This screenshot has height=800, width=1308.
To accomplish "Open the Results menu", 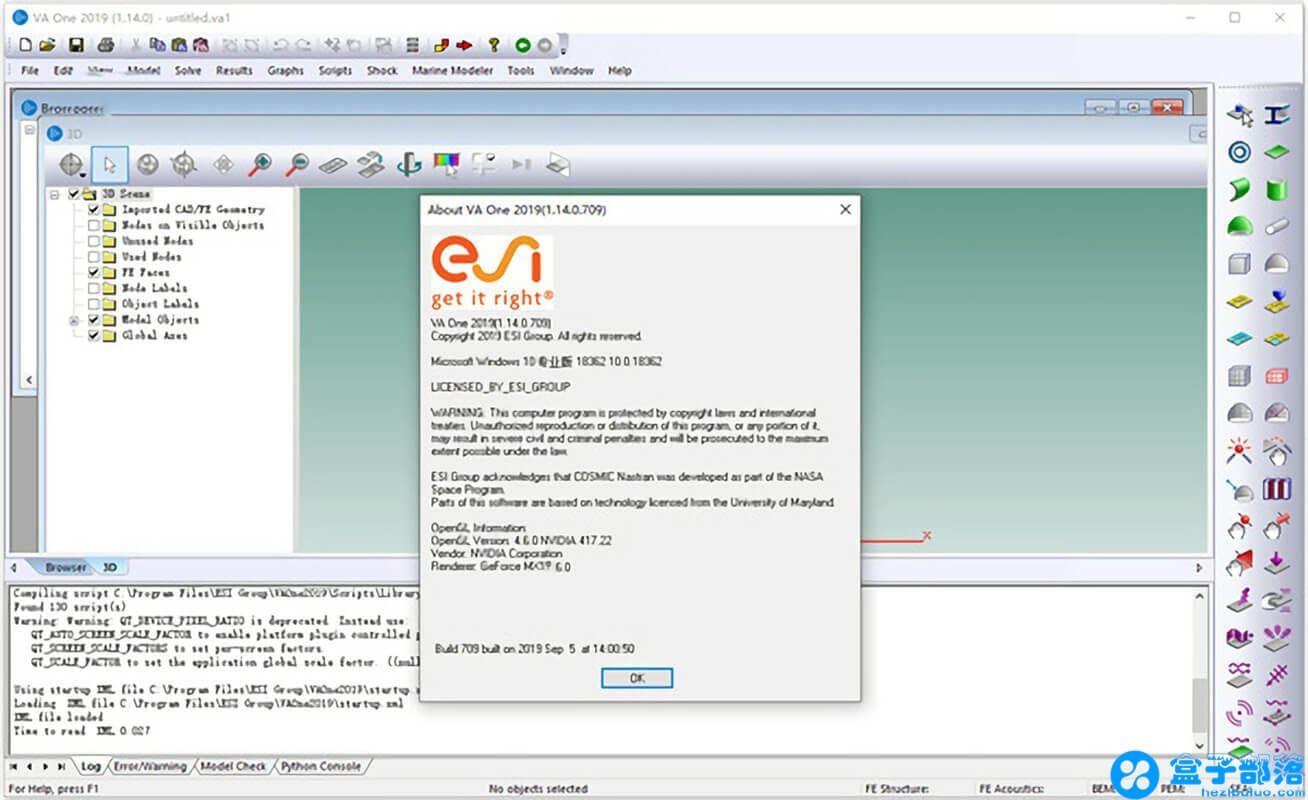I will coord(234,71).
